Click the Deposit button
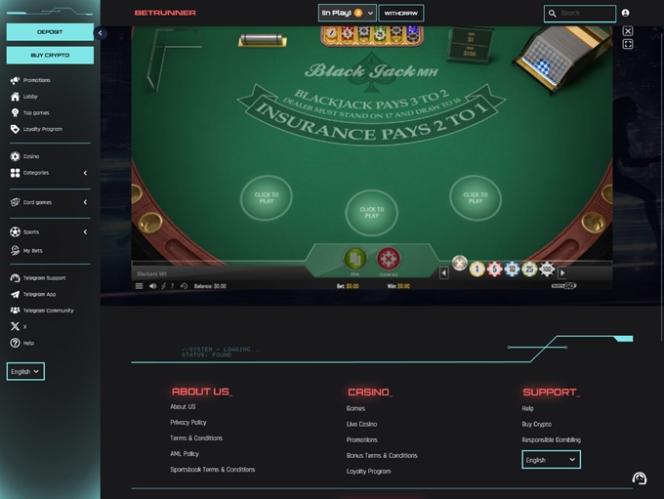Viewport: 664px width, 499px height. pyautogui.click(x=50, y=32)
